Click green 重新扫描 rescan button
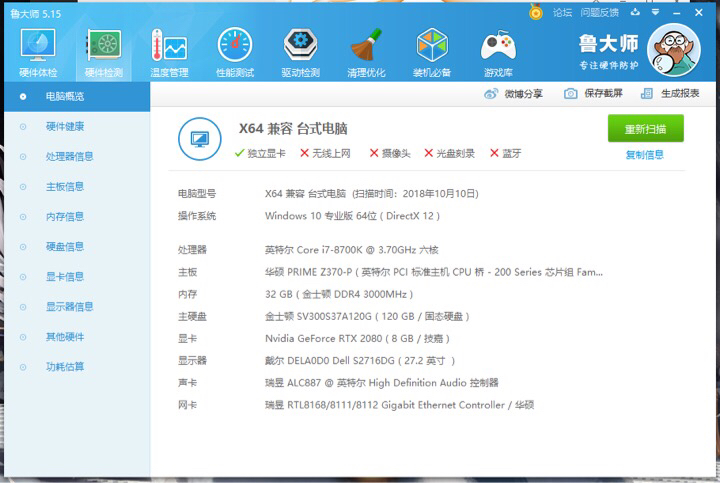Screen dimensions: 720x483 [646, 129]
